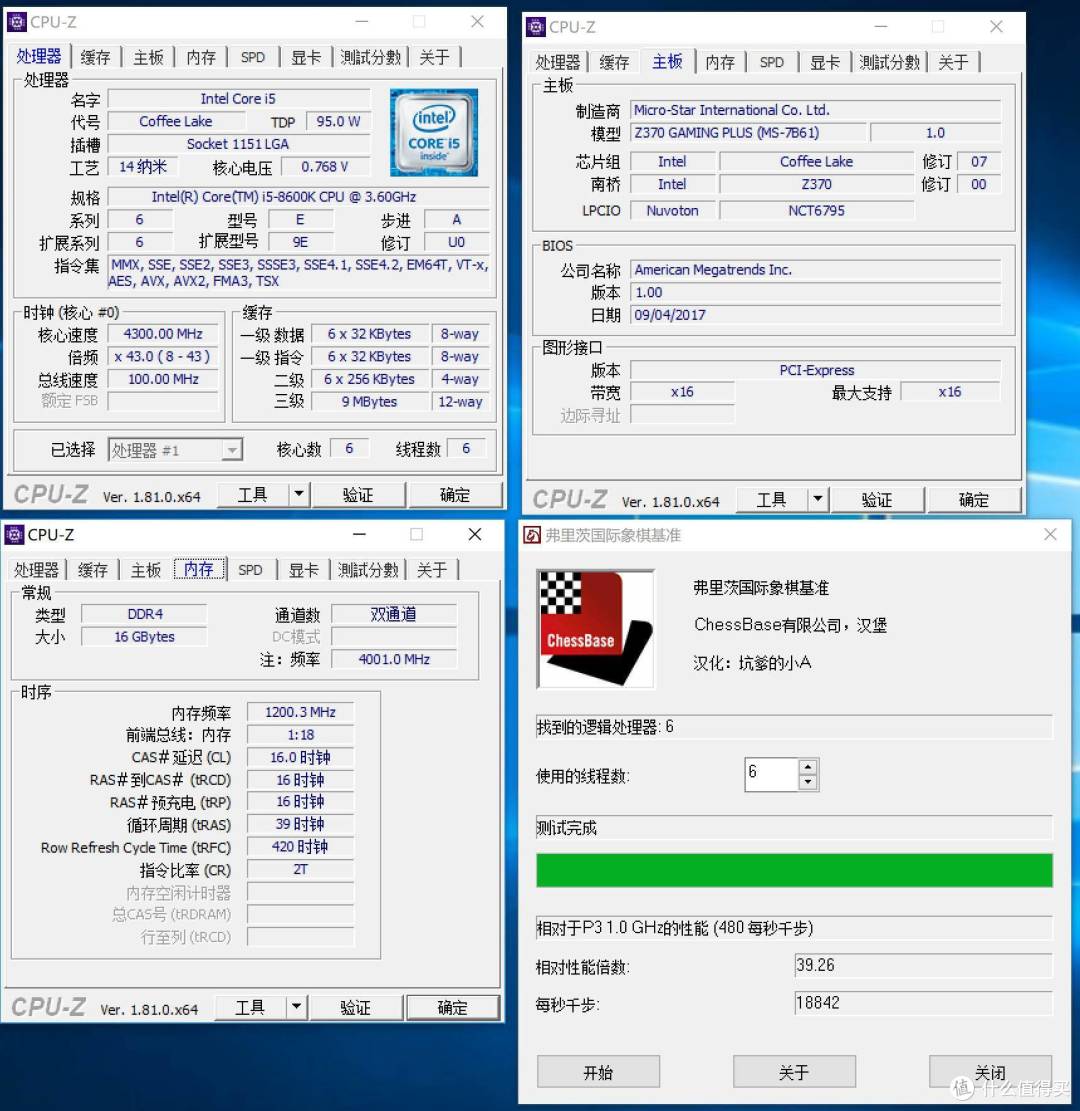Click the ChessBase logo image

click(595, 628)
